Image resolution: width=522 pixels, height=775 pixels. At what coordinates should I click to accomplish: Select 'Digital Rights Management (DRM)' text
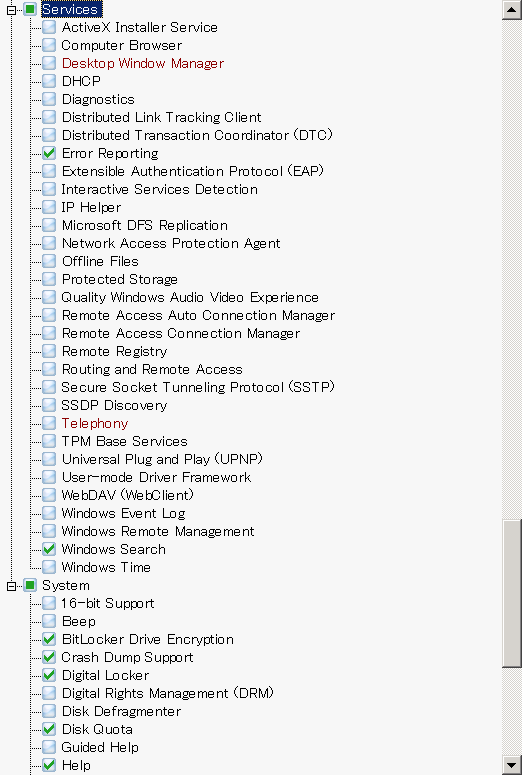pyautogui.click(x=168, y=693)
